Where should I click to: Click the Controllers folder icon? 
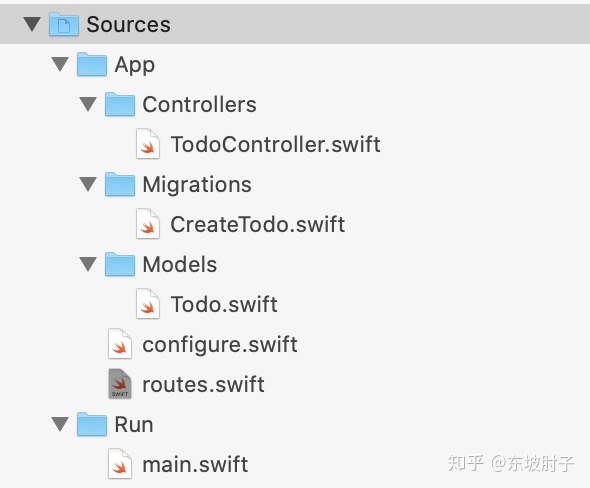tap(120, 104)
